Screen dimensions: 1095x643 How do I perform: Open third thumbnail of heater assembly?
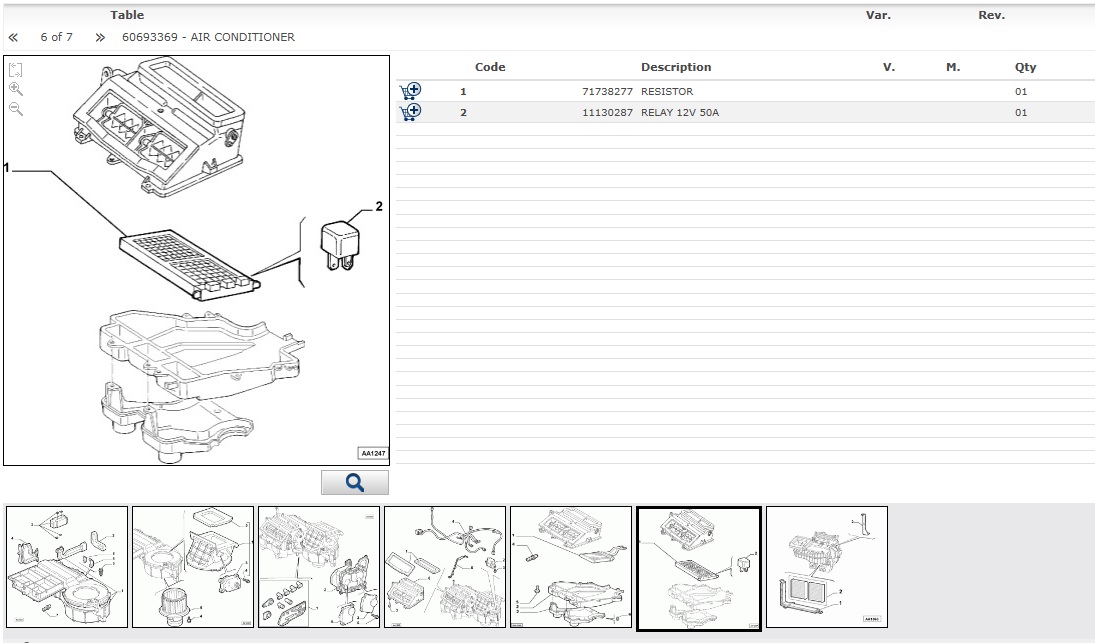[319, 567]
